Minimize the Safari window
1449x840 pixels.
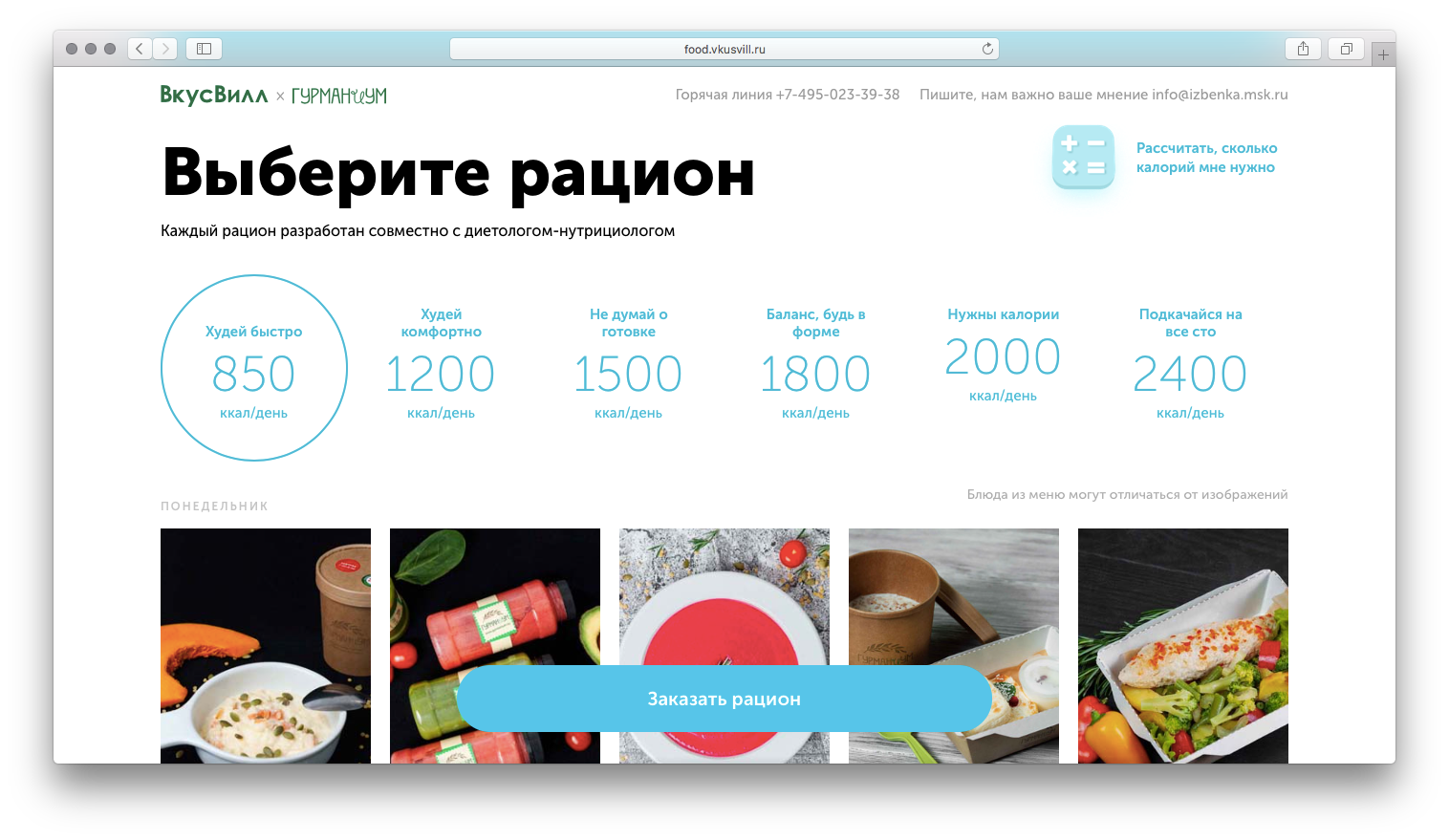(91, 49)
